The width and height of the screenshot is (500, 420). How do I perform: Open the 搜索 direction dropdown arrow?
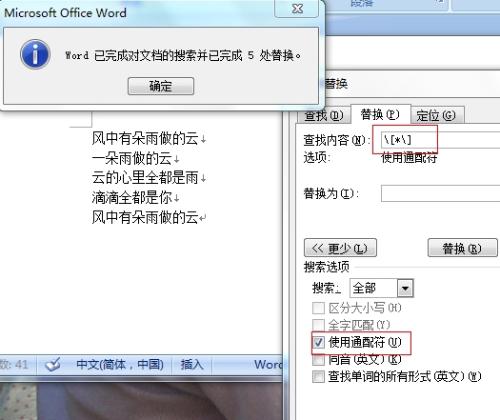pos(405,288)
